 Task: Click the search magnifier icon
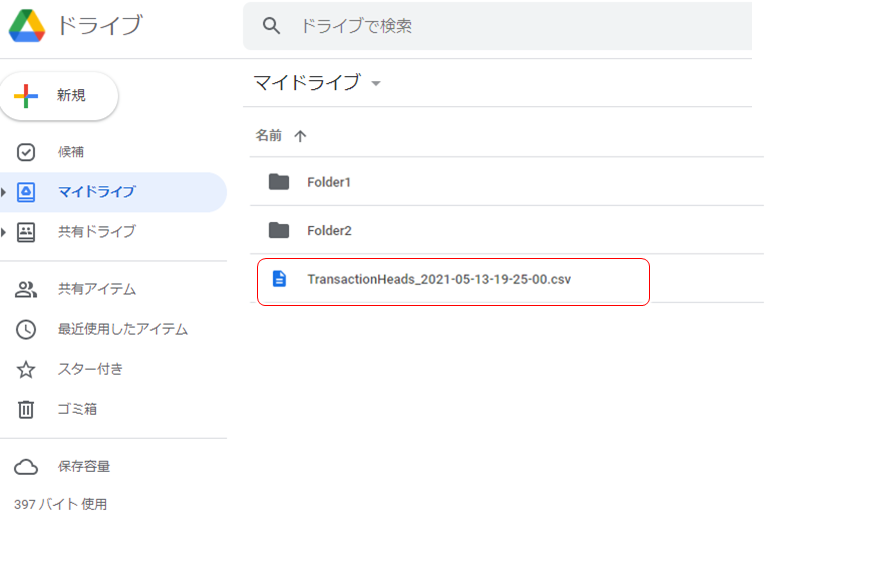pos(271,26)
